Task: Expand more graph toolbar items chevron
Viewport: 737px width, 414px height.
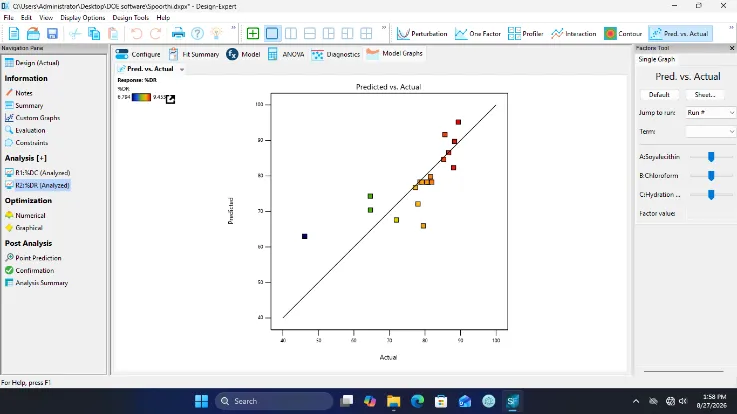Action: click(x=731, y=28)
